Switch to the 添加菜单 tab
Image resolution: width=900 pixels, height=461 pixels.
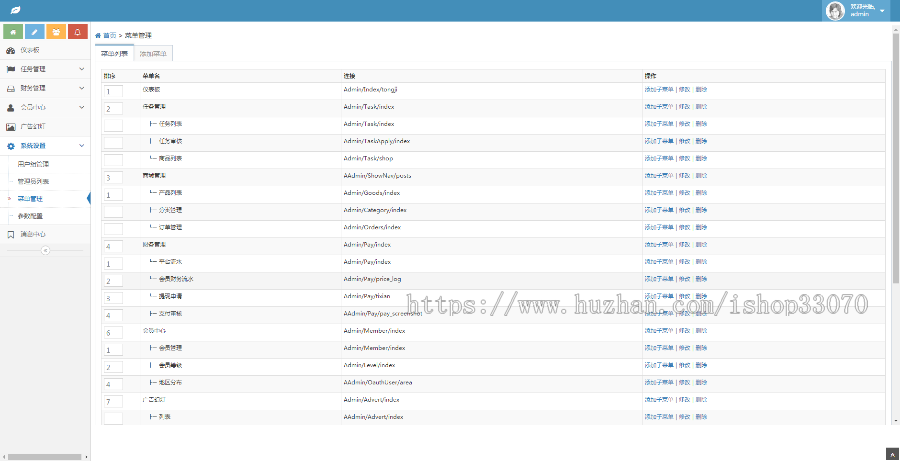click(153, 53)
